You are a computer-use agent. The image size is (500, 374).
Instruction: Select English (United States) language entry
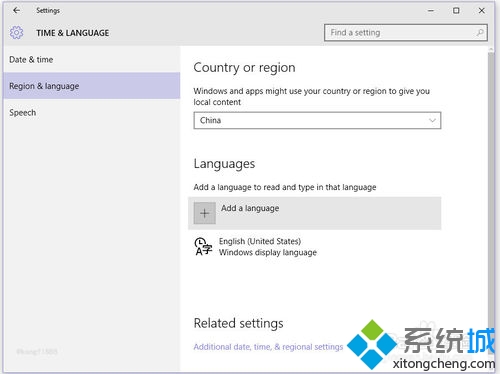pos(314,247)
